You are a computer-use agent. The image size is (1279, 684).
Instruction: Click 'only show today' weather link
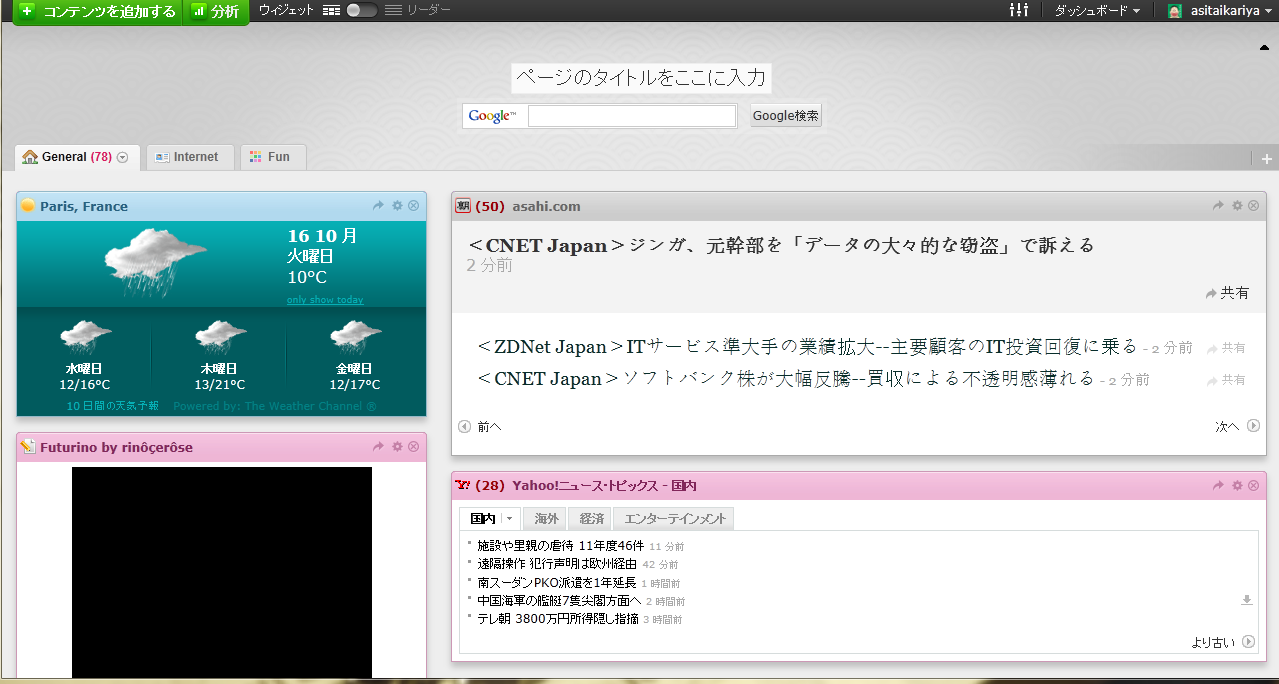point(325,300)
